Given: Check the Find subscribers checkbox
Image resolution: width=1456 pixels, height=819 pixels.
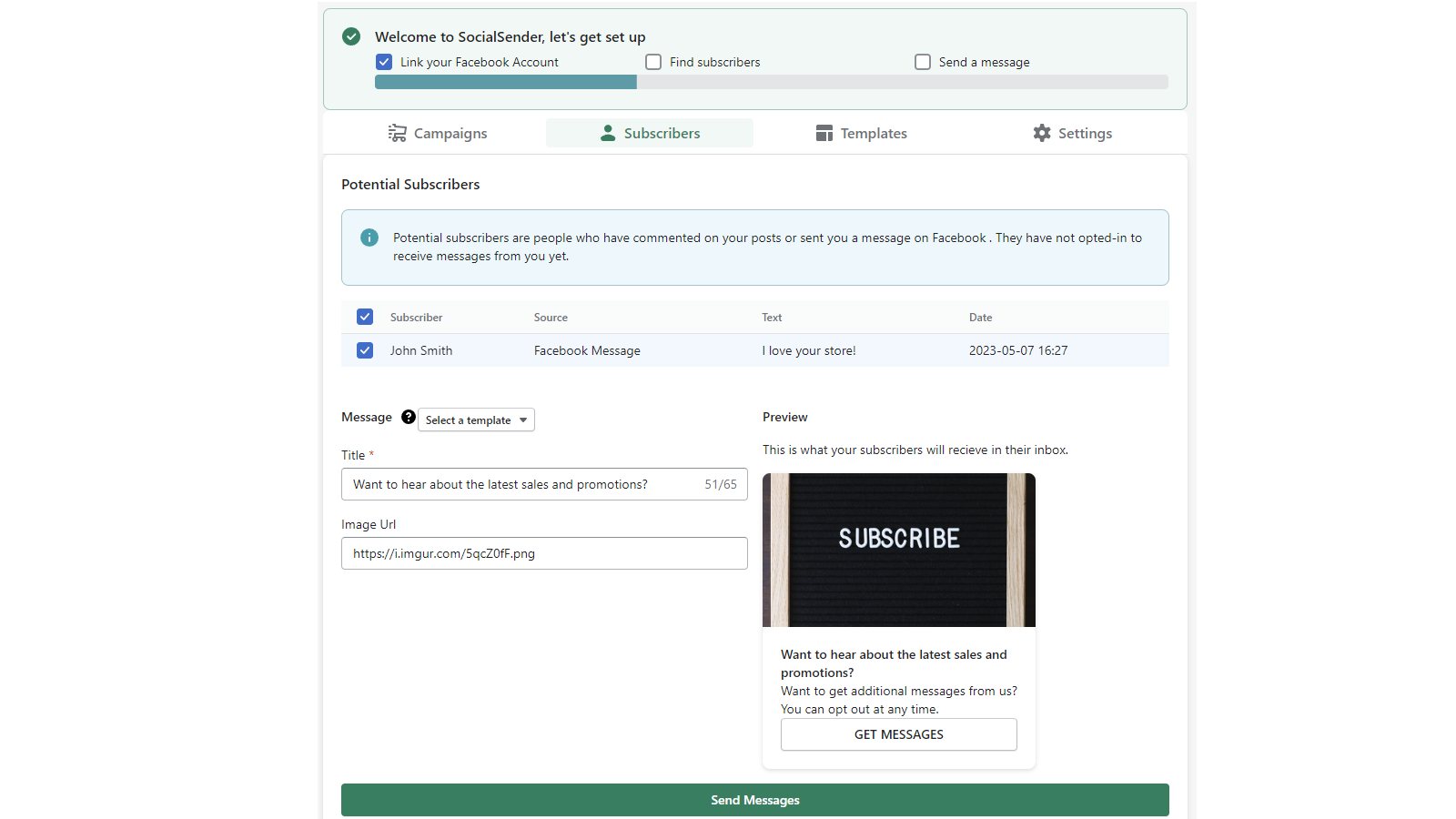Looking at the screenshot, I should coord(653,62).
